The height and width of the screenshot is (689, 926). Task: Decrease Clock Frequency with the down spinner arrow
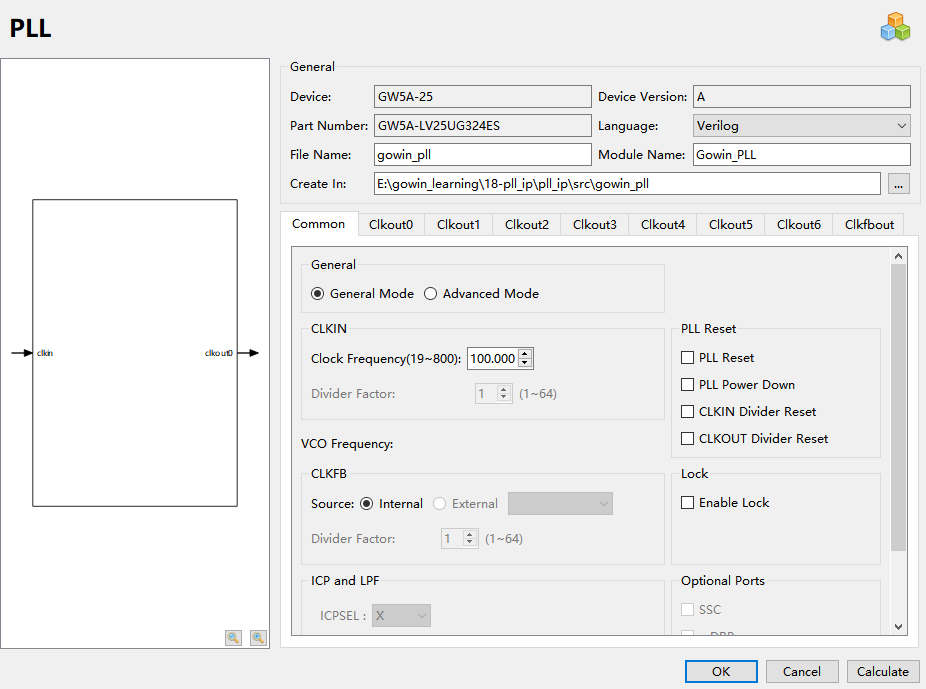[x=525, y=363]
